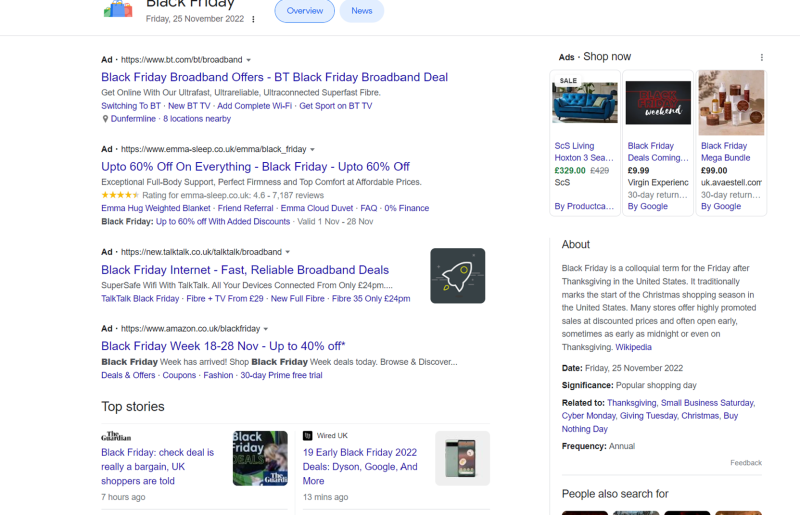Click the Giving Tuesday related link
The image size is (800, 515).
648,416
